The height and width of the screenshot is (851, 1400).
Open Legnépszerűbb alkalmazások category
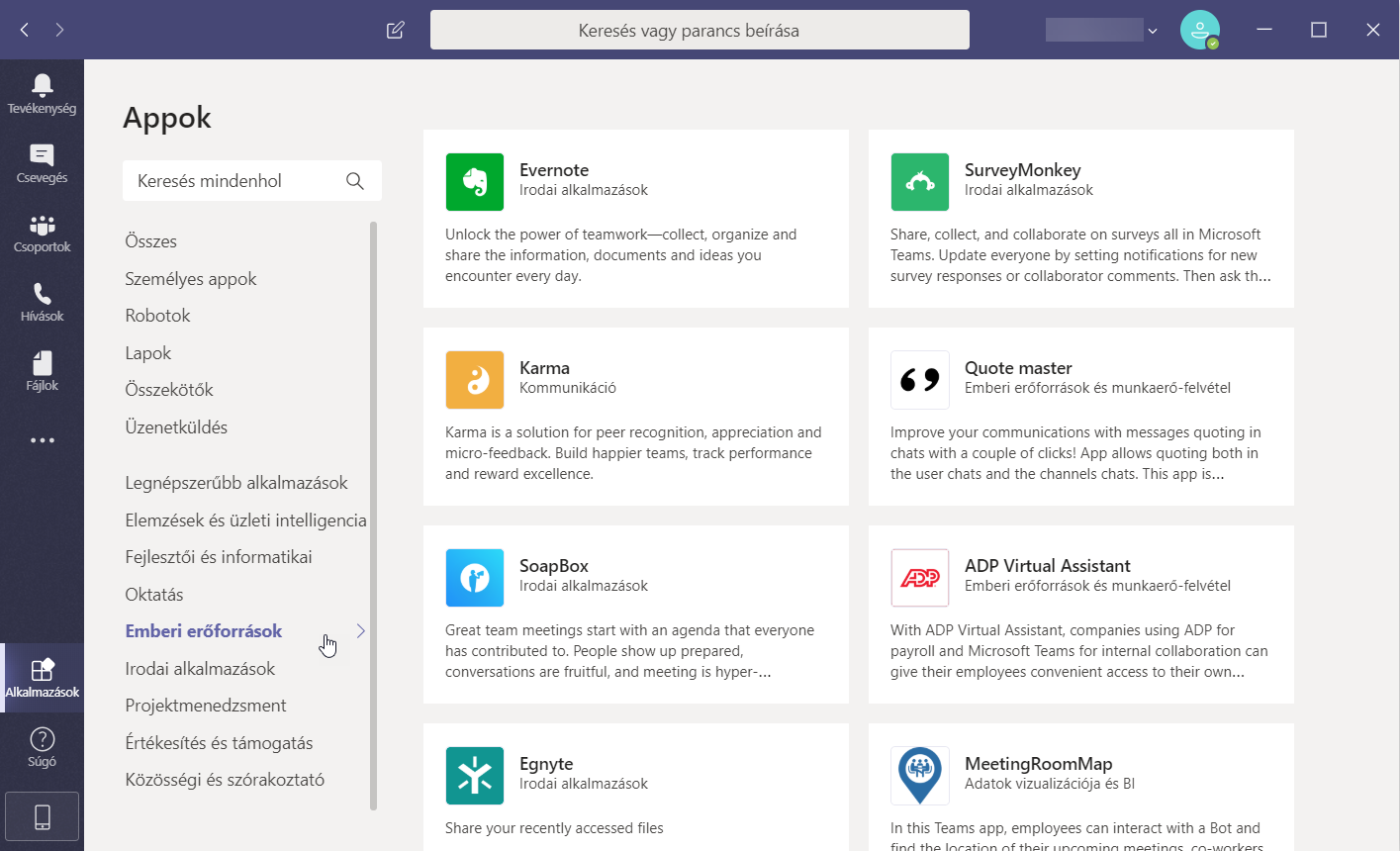pos(236,483)
